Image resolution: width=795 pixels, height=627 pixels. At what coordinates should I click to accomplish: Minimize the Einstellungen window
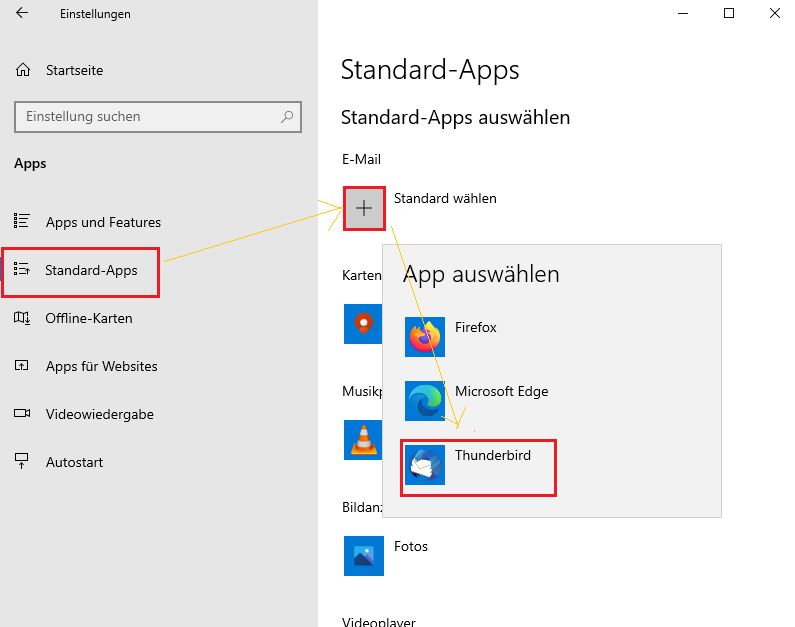point(684,14)
